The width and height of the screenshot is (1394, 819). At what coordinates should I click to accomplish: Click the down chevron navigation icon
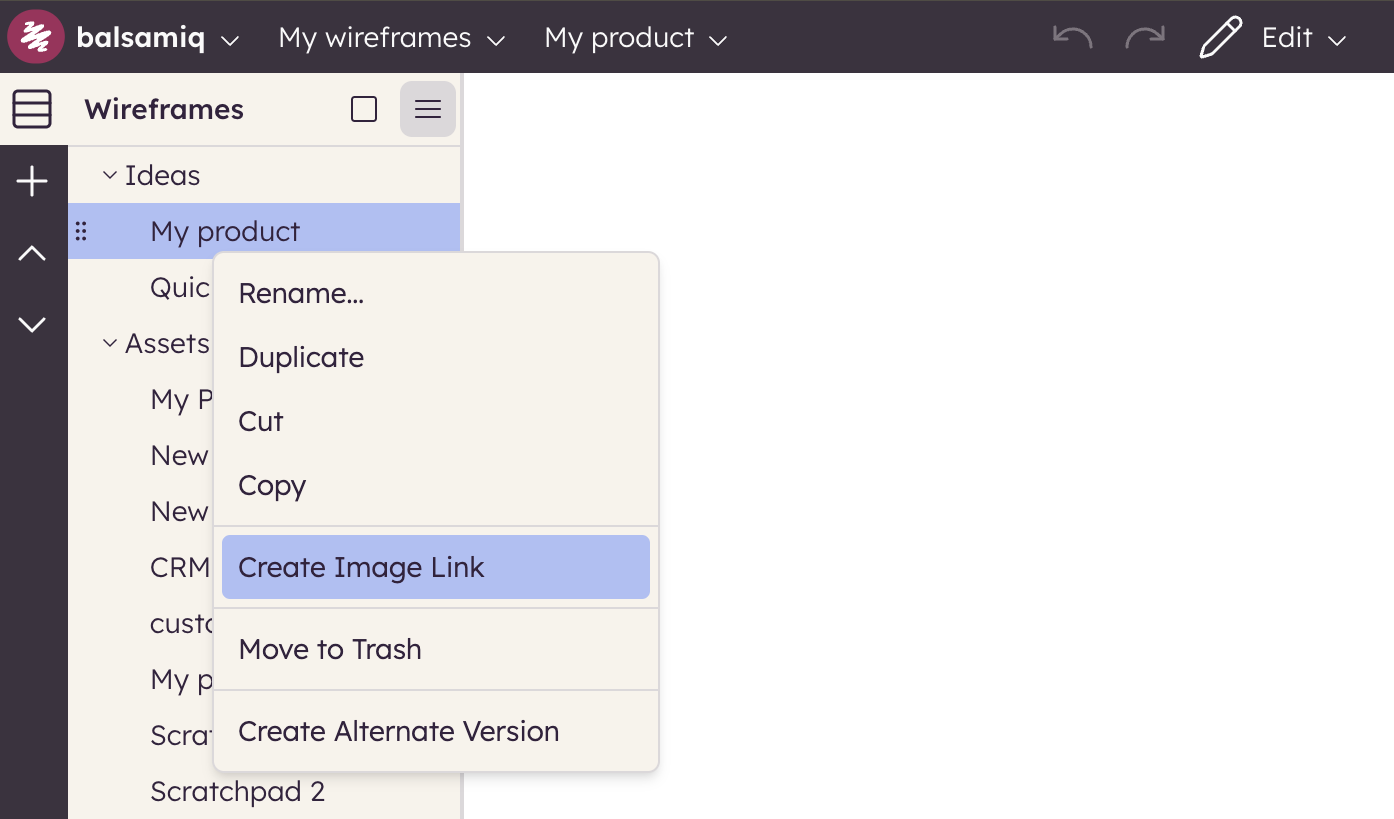(32, 324)
